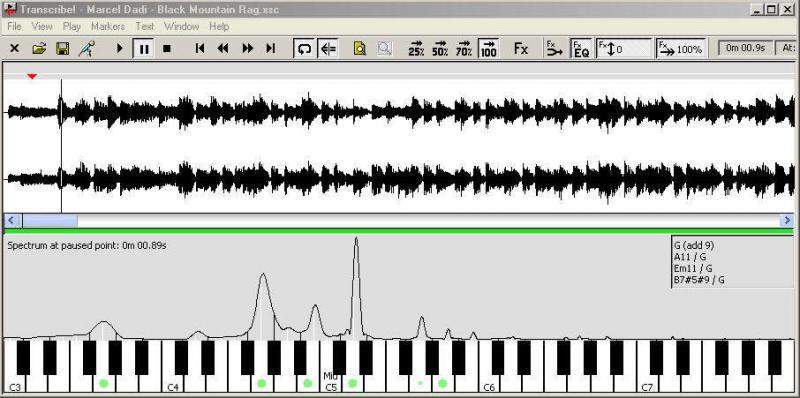Open the Markers menu
The height and width of the screenshot is (398, 800).
pyautogui.click(x=108, y=27)
